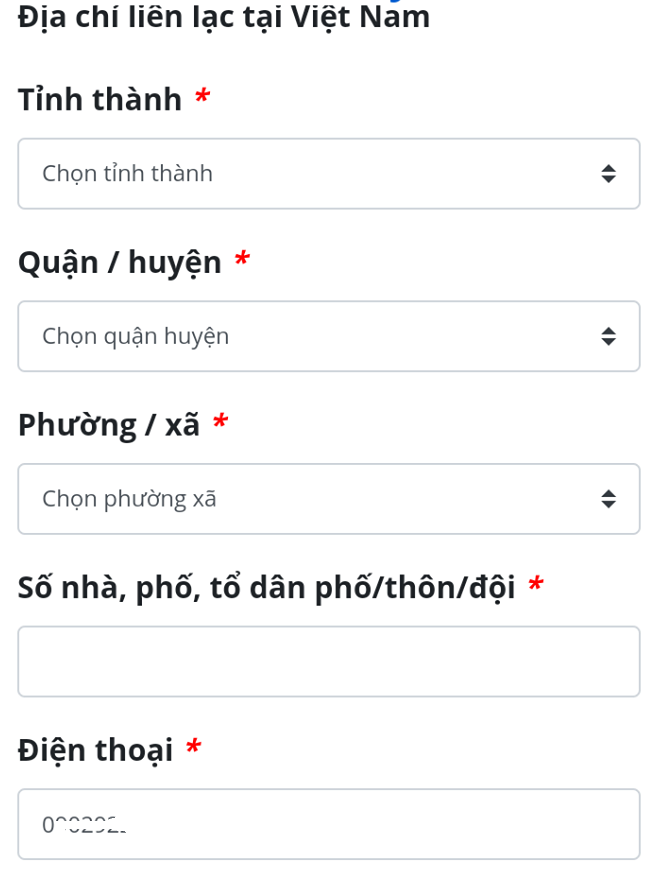This screenshot has height=879, width=669.
Task: Click the 'Tỉnh thành' field label
Action: coord(100,100)
